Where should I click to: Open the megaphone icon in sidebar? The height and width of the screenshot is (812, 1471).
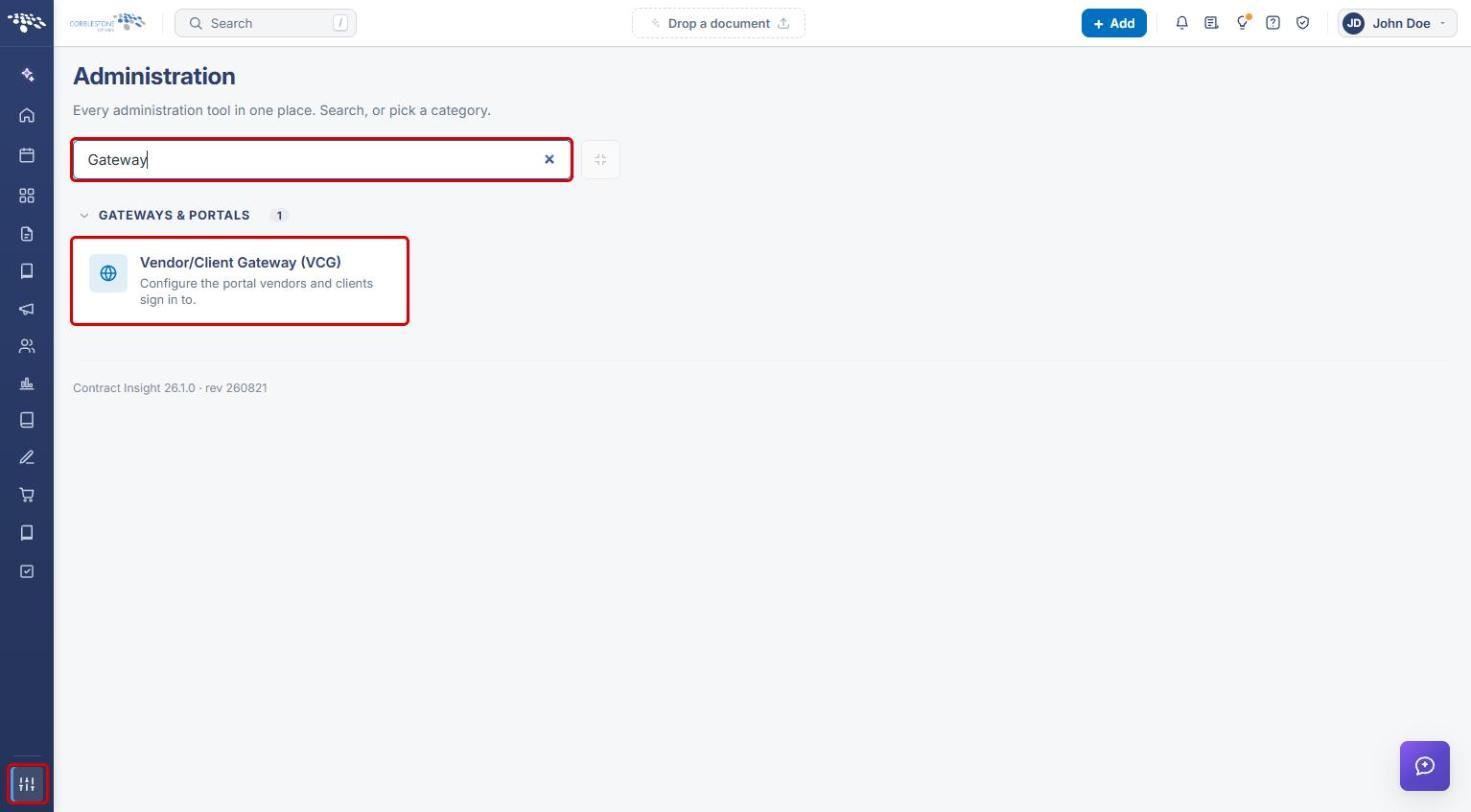pyautogui.click(x=27, y=309)
